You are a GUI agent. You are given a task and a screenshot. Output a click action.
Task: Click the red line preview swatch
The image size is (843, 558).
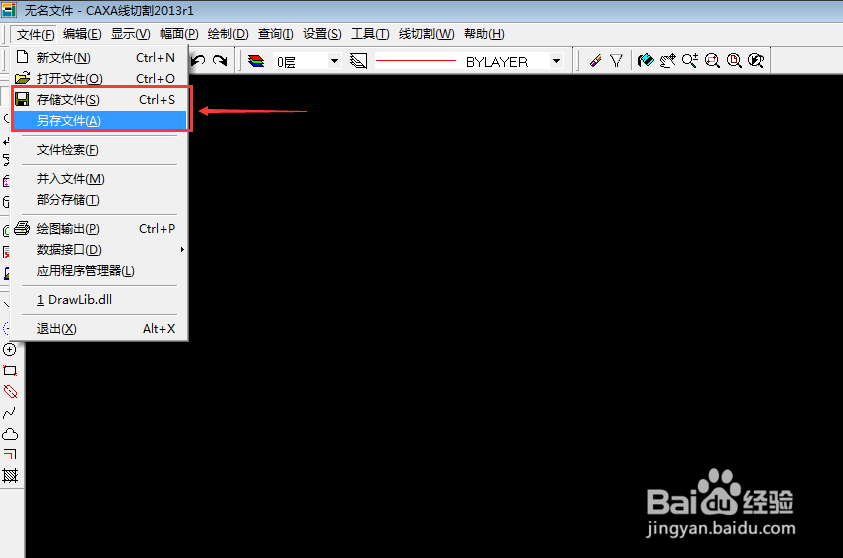[x=416, y=61]
